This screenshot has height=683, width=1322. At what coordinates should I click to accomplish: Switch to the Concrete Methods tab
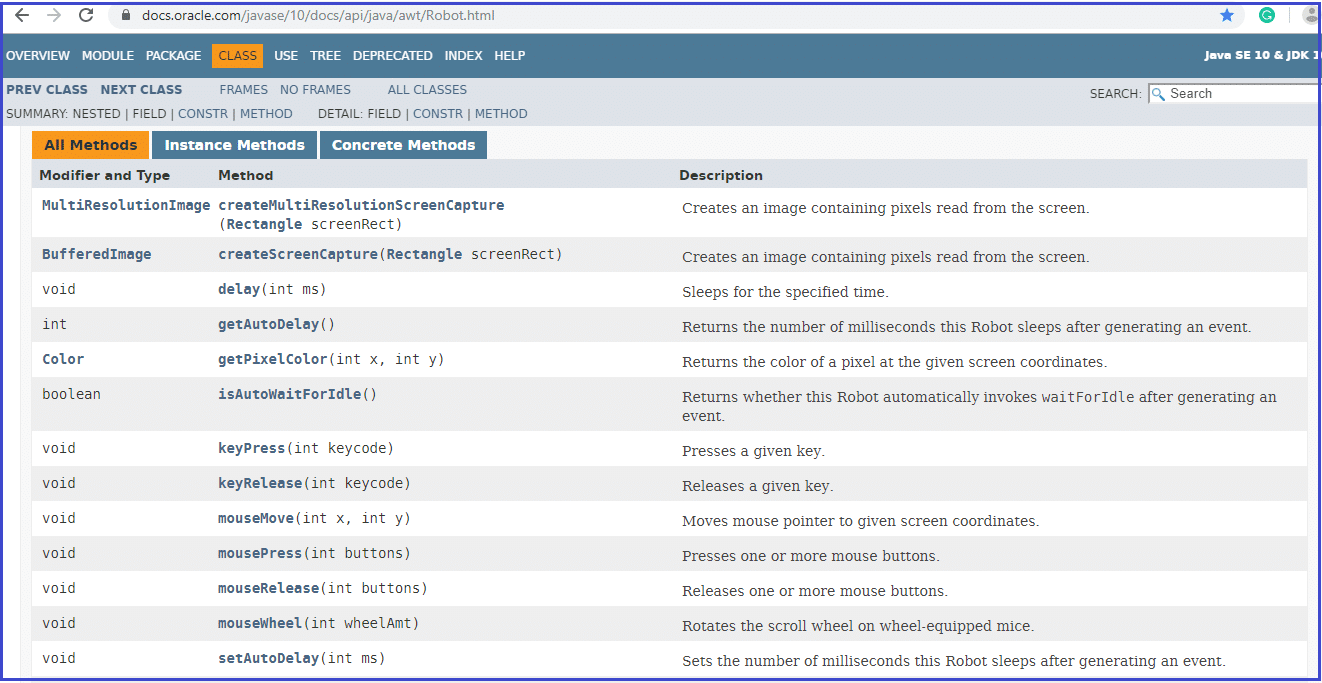403,144
